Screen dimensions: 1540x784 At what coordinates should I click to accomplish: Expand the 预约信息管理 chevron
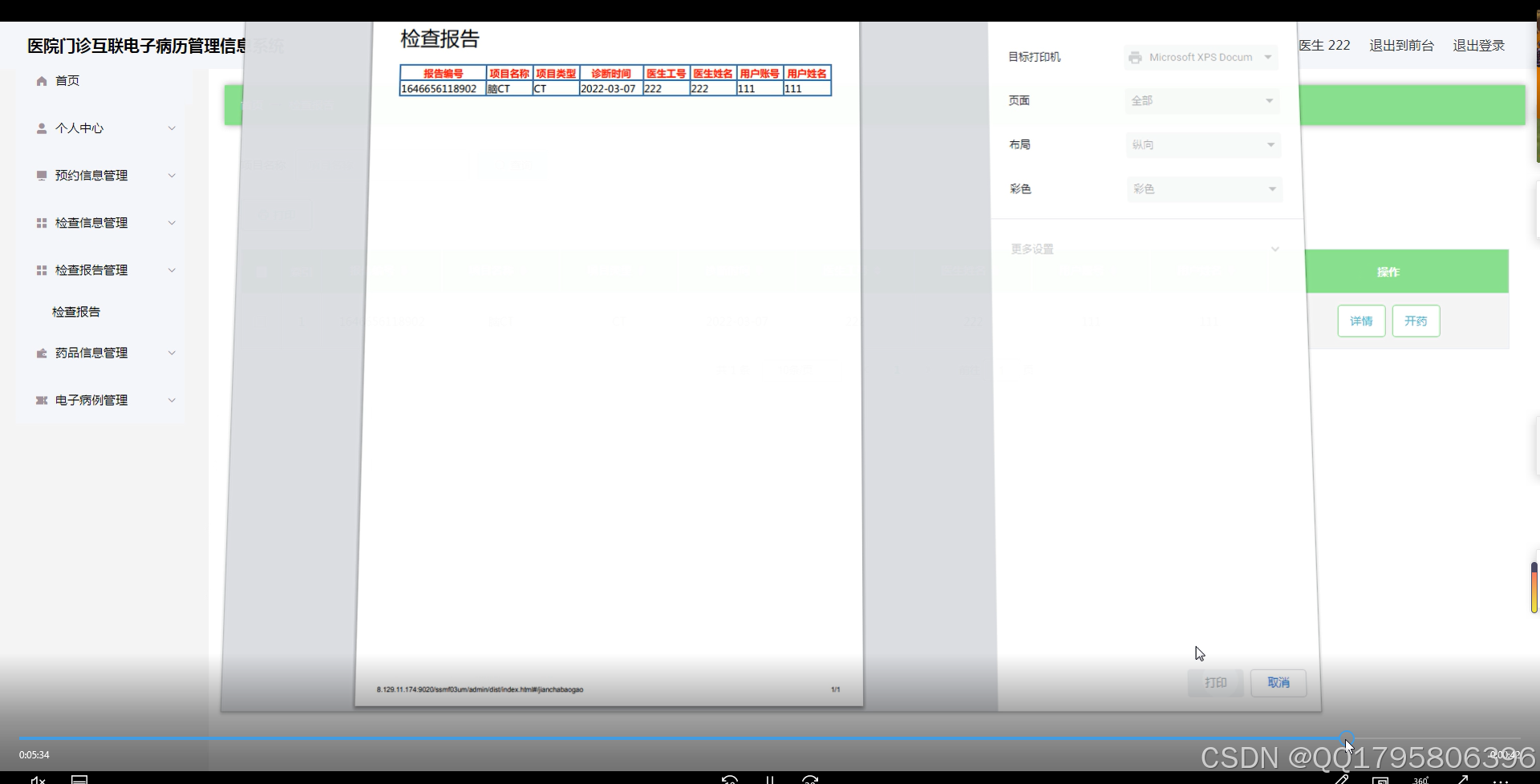click(172, 176)
